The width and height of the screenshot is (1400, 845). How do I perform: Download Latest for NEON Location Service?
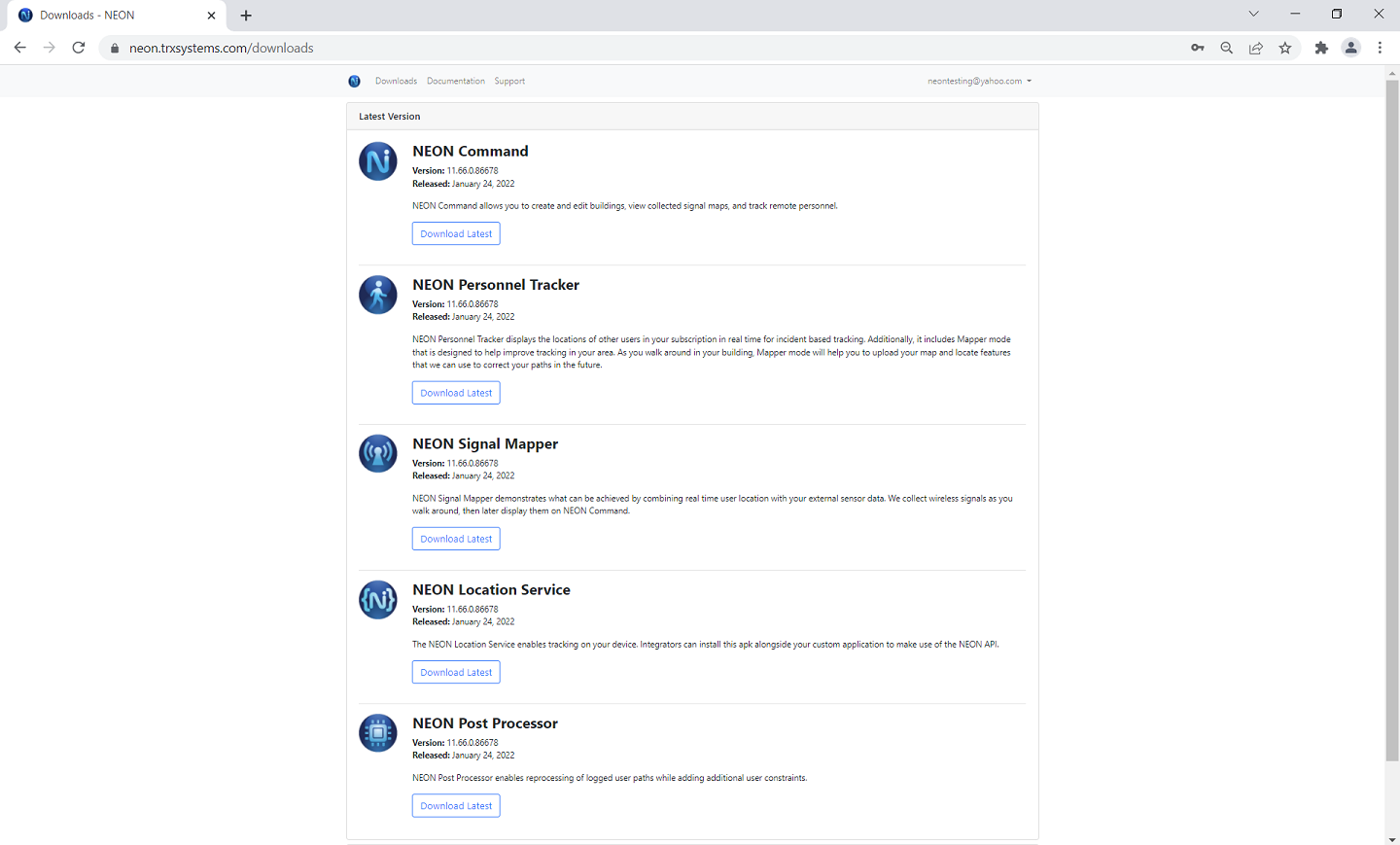pos(456,672)
